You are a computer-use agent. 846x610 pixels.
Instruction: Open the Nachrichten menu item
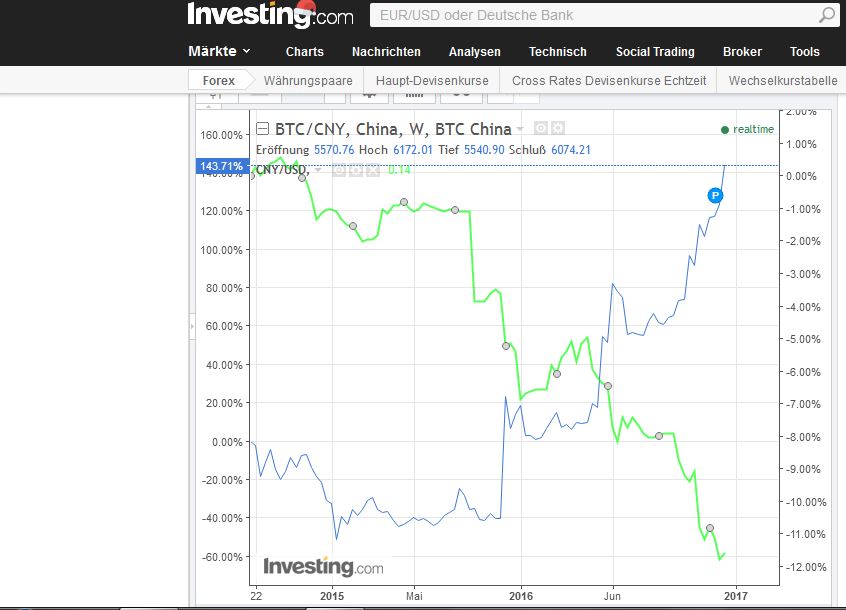[x=386, y=52]
